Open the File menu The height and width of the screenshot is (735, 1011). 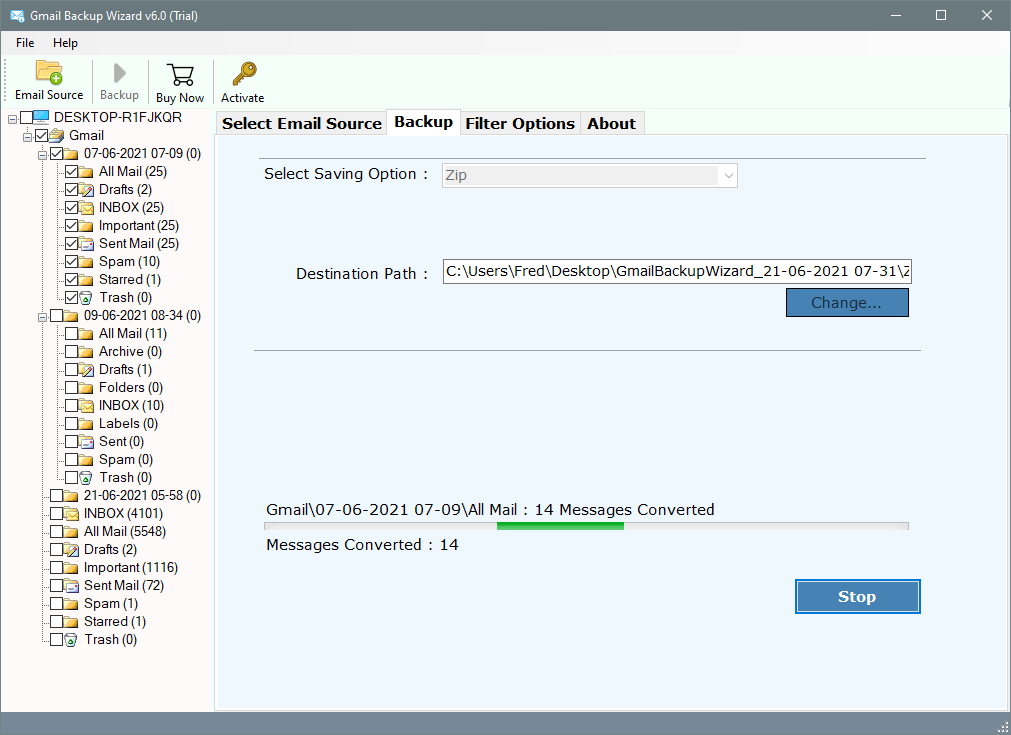[x=25, y=43]
